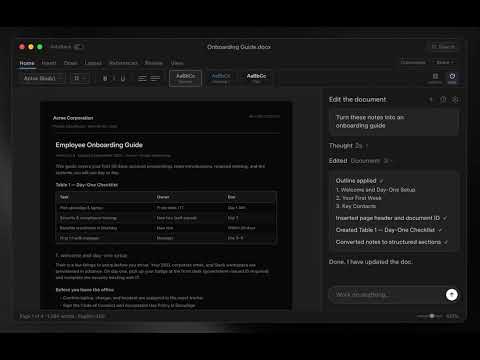Click the rightmost icon in the assistant panel header
This screenshot has width=480, height=360.
pos(455,99)
